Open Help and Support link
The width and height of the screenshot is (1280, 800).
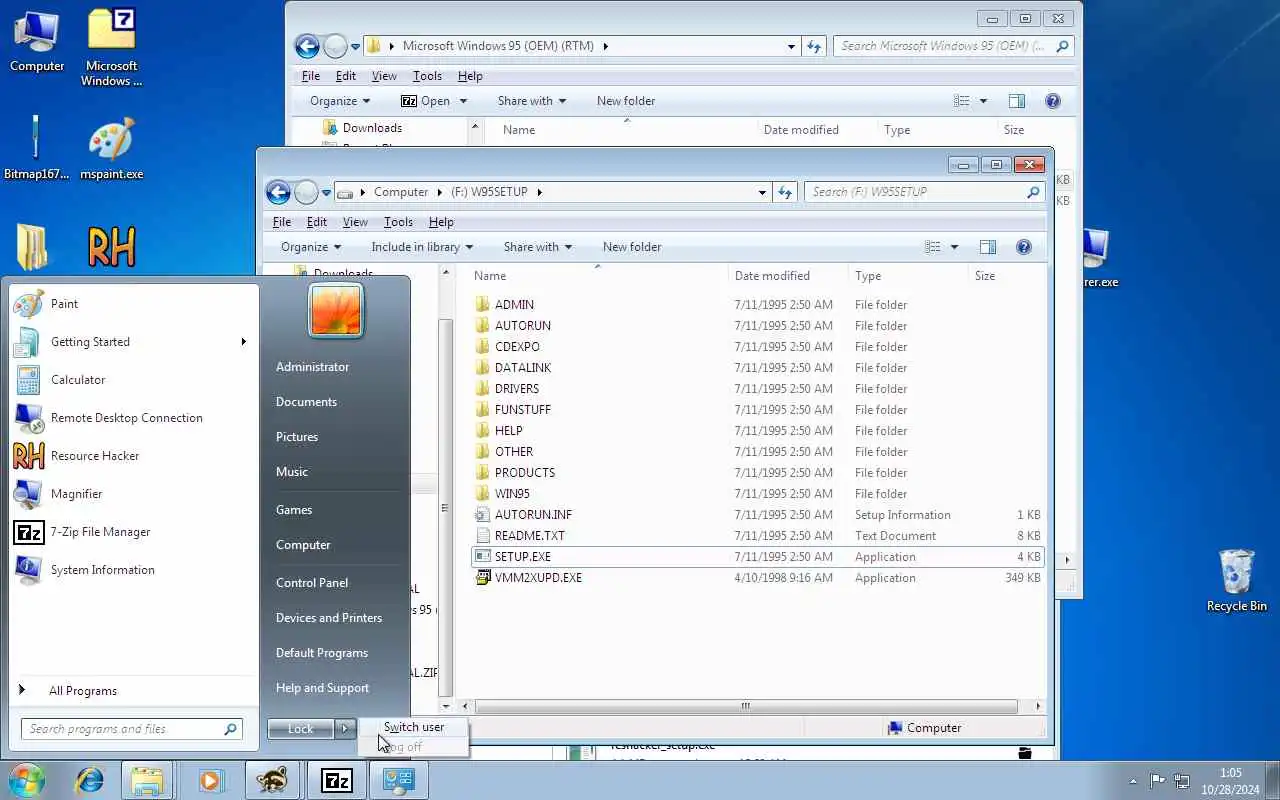(x=322, y=688)
